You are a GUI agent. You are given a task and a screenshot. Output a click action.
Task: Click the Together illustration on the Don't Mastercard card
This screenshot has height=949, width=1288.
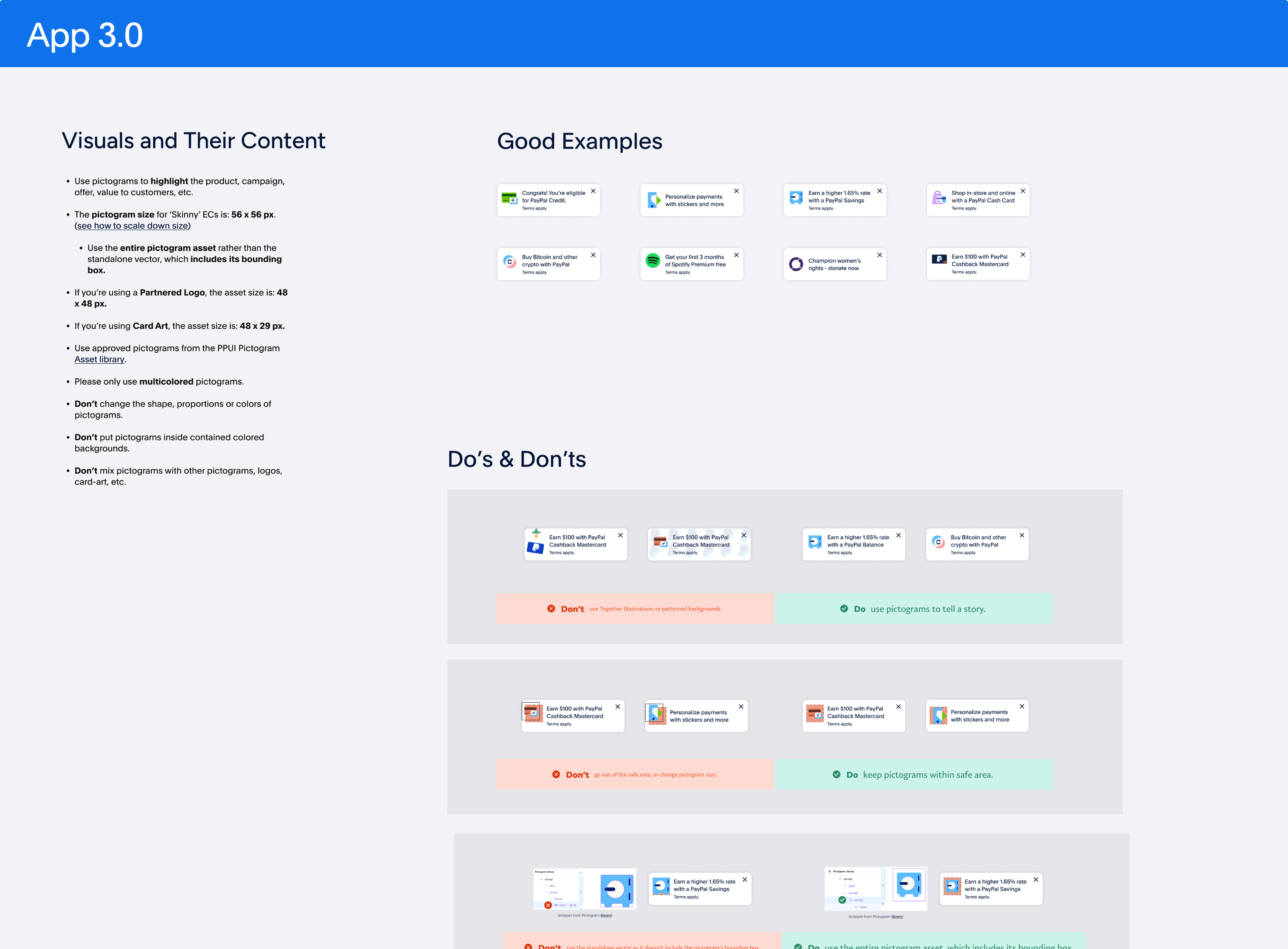point(535,542)
